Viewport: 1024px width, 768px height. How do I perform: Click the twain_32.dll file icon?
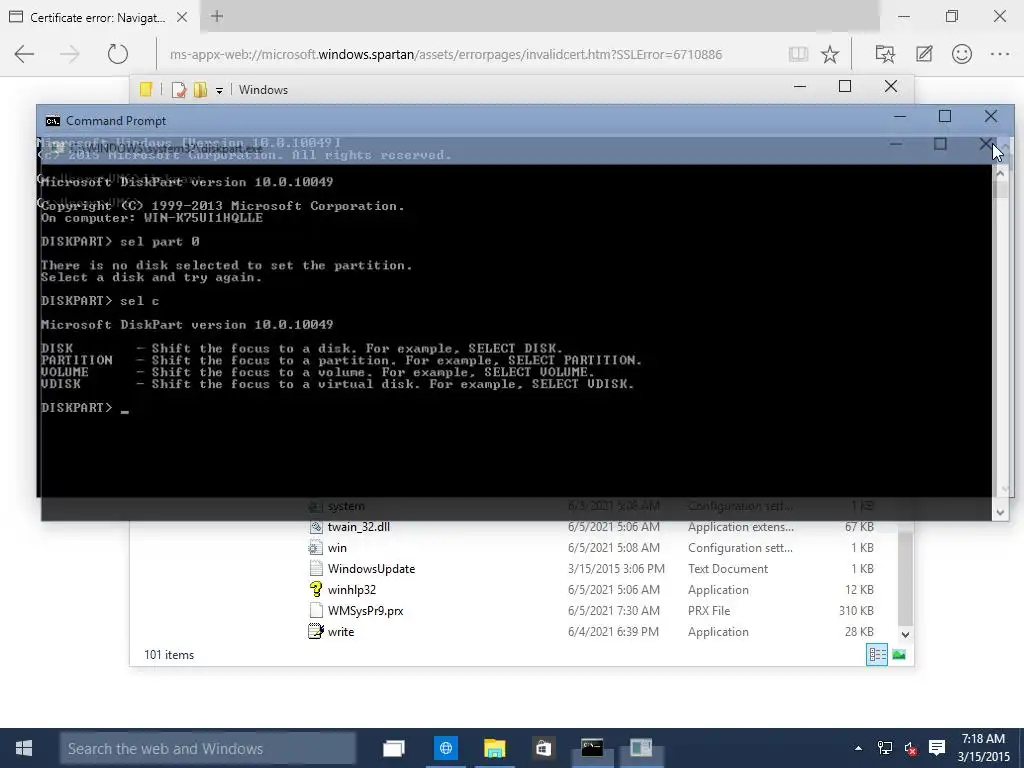pyautogui.click(x=315, y=526)
